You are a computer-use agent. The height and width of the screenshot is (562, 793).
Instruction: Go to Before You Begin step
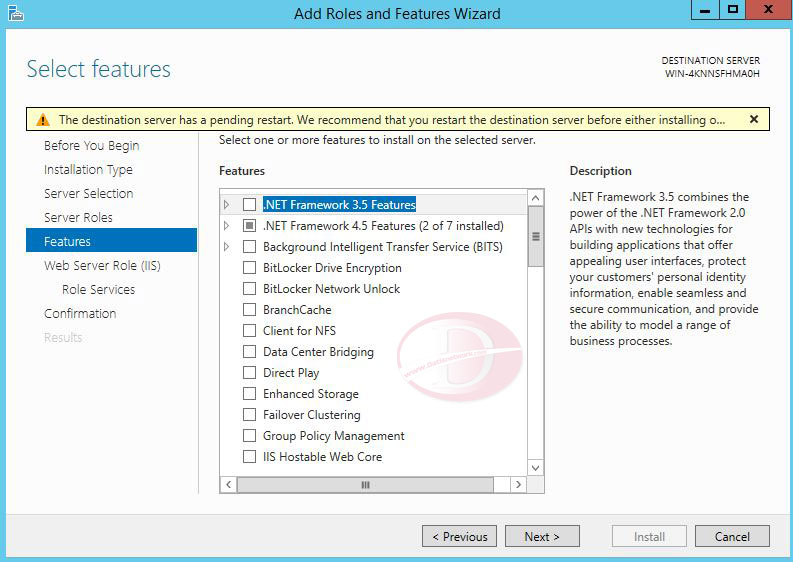(x=92, y=146)
